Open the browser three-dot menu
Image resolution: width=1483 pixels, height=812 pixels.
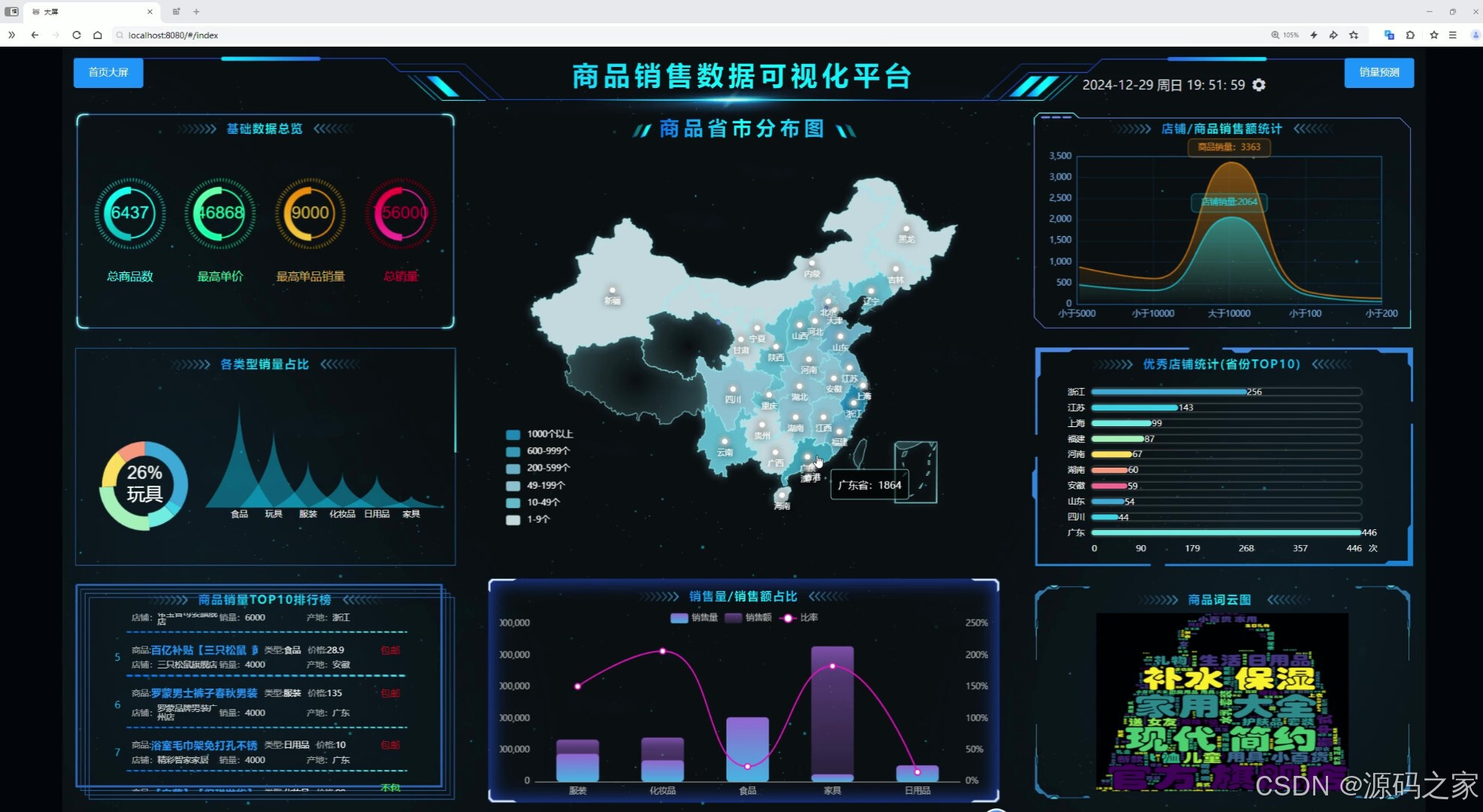click(x=1454, y=35)
